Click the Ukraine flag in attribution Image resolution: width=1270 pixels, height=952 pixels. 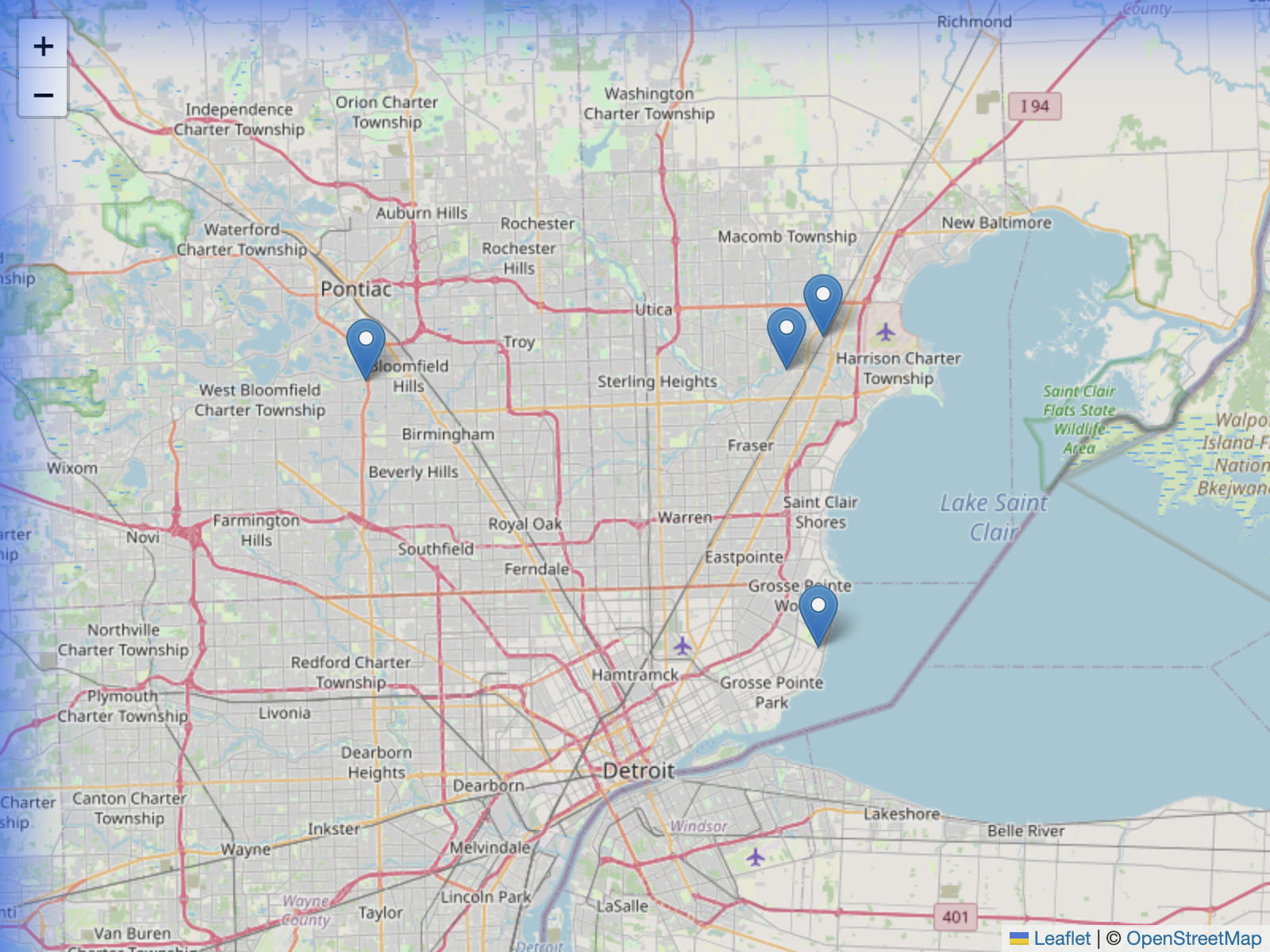pyautogui.click(x=1018, y=939)
